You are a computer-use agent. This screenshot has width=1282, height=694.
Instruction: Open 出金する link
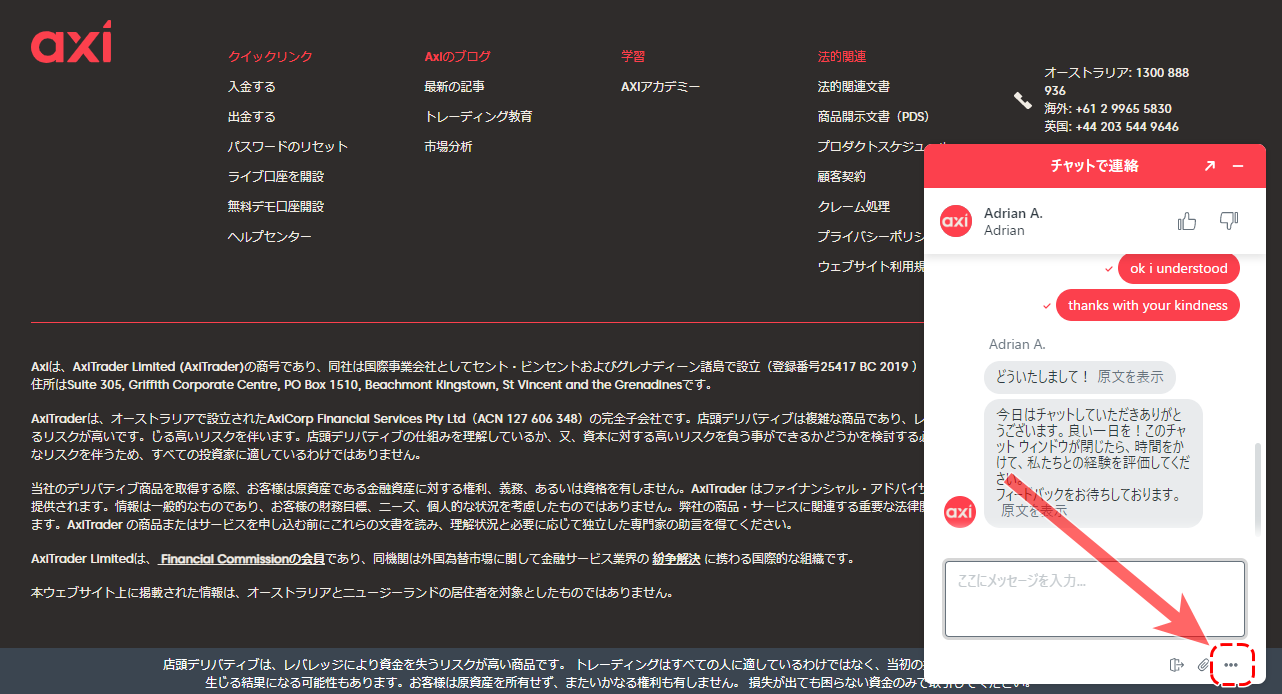click(252, 117)
